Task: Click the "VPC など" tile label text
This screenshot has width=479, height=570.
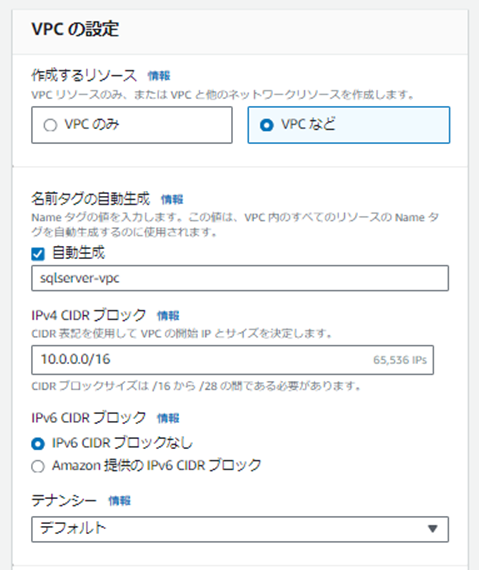Action: [x=308, y=124]
